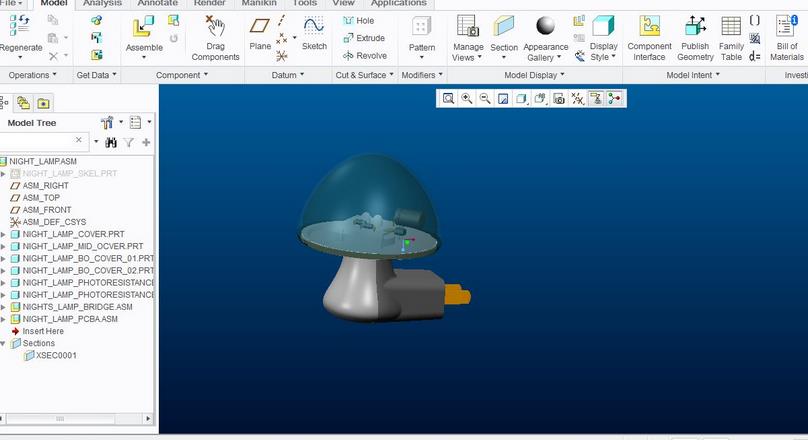Expand the NIGHT_LAMP_COVER.PRT tree node
808x440 pixels.
point(3,234)
